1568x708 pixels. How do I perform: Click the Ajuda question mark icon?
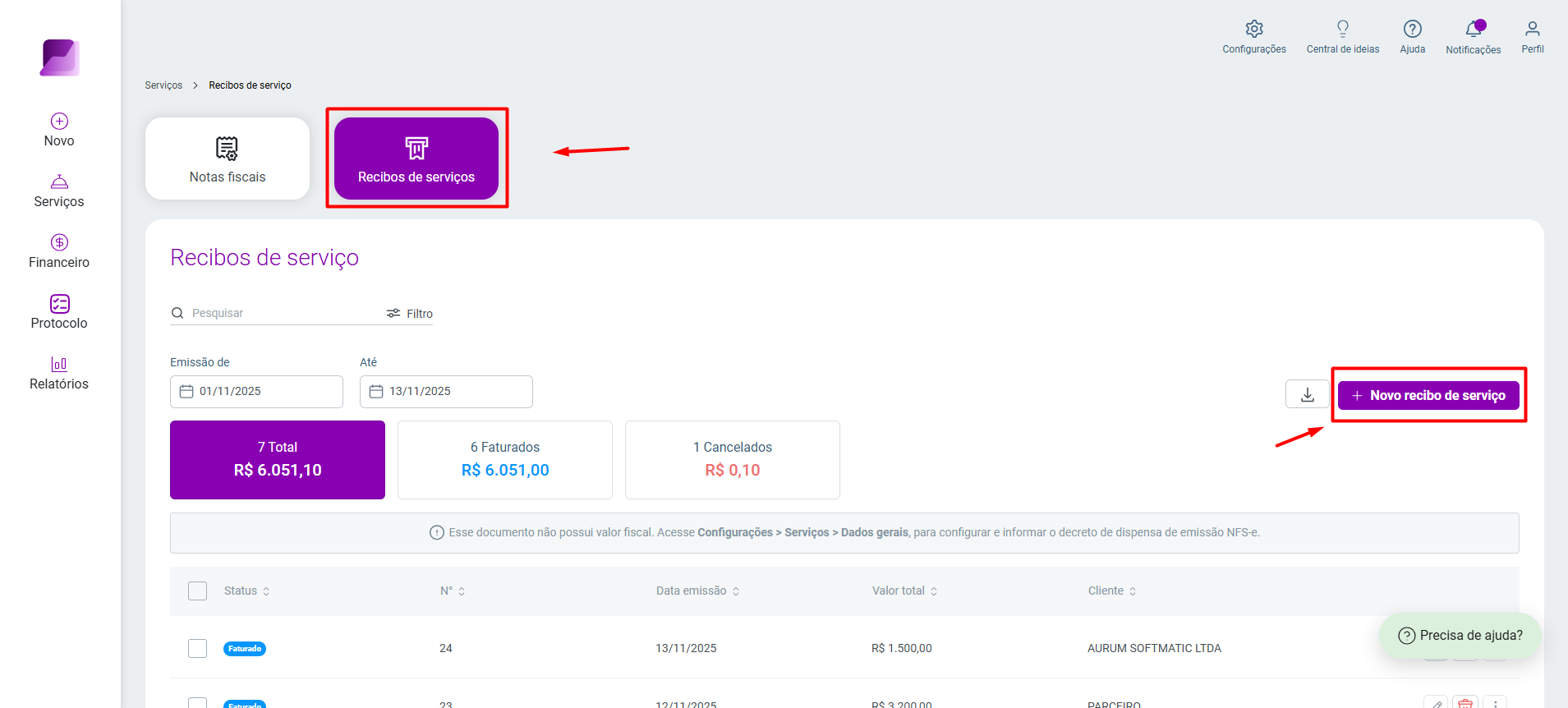pyautogui.click(x=1412, y=29)
